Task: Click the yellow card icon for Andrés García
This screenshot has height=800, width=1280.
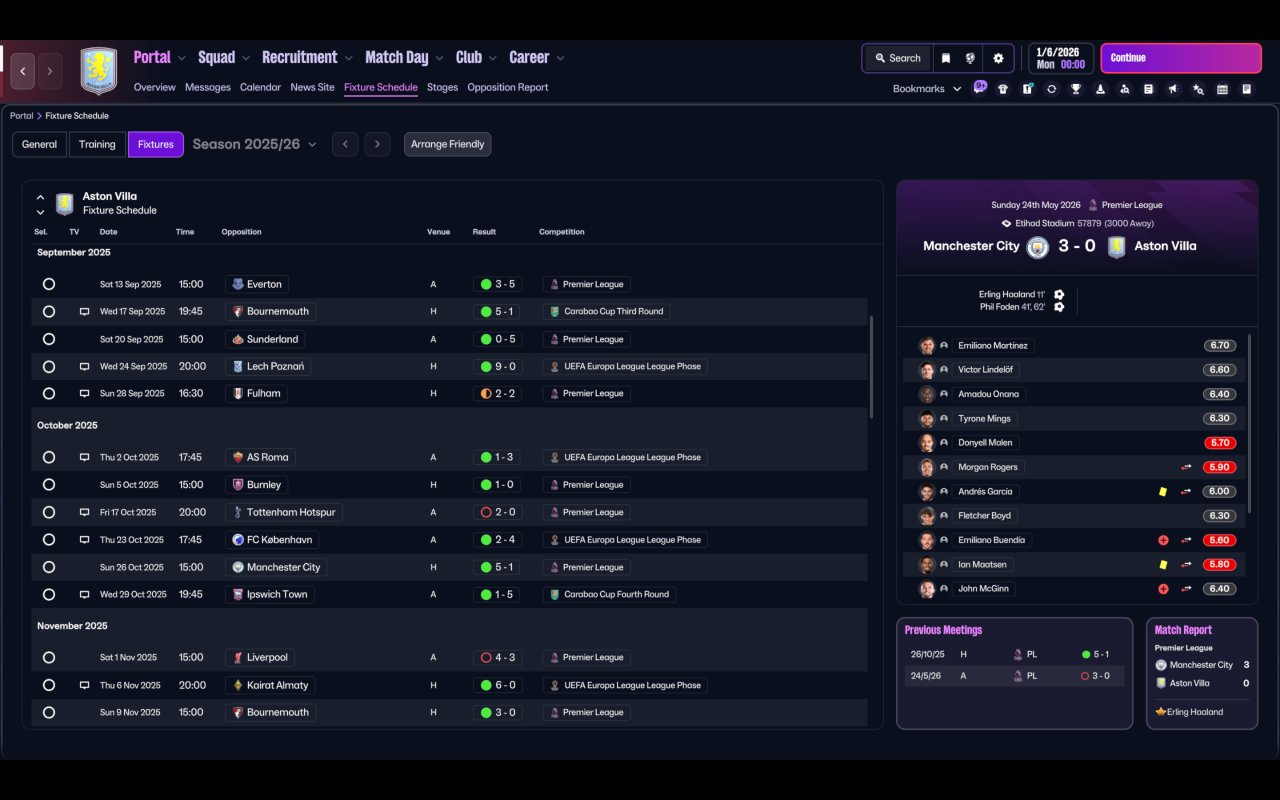Action: click(x=1163, y=491)
